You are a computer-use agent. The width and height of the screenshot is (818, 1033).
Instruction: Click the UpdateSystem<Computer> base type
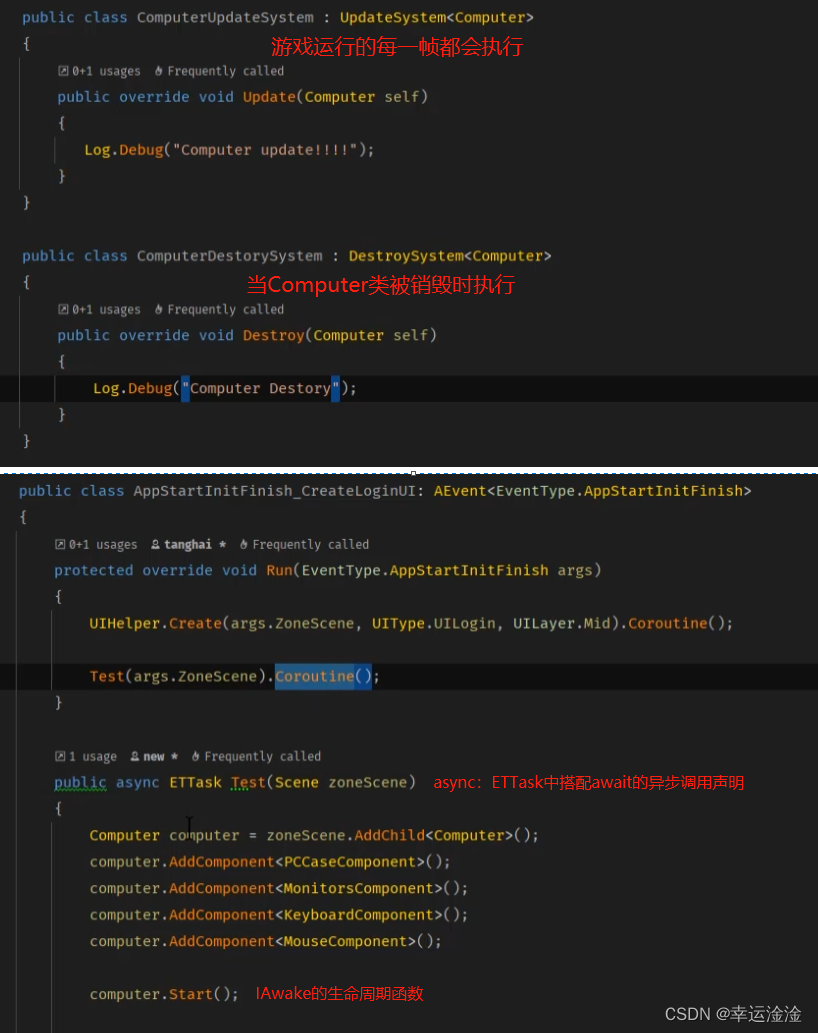coord(437,18)
